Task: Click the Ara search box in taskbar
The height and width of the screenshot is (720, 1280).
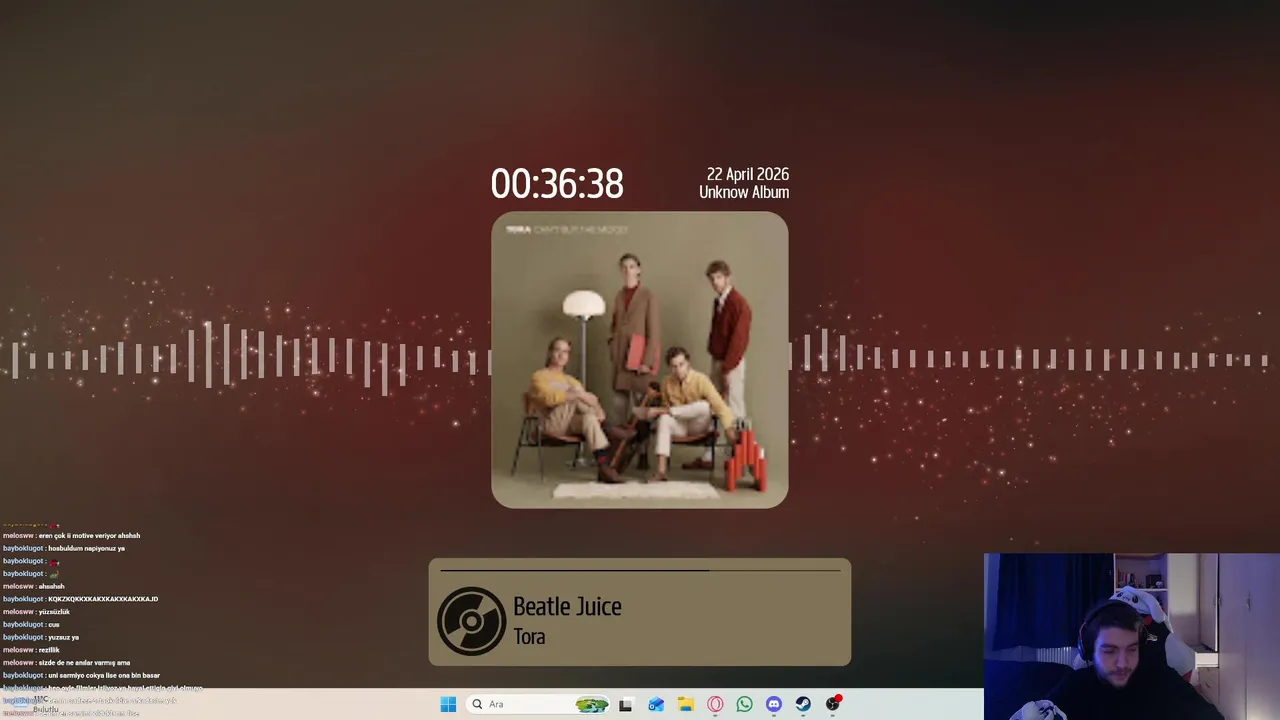Action: click(538, 704)
